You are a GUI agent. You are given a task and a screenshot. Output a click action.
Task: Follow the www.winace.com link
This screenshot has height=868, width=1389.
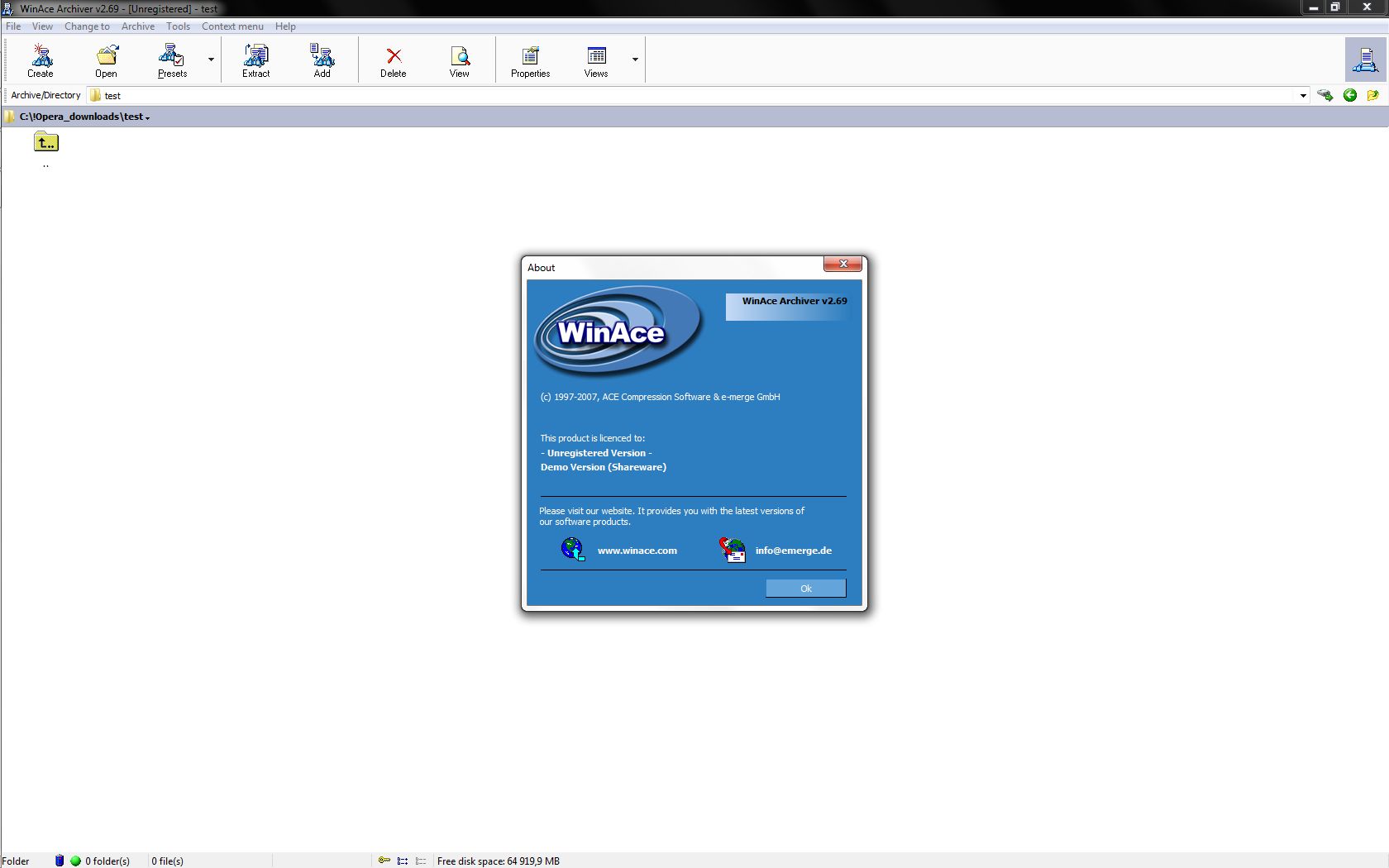pyautogui.click(x=637, y=550)
